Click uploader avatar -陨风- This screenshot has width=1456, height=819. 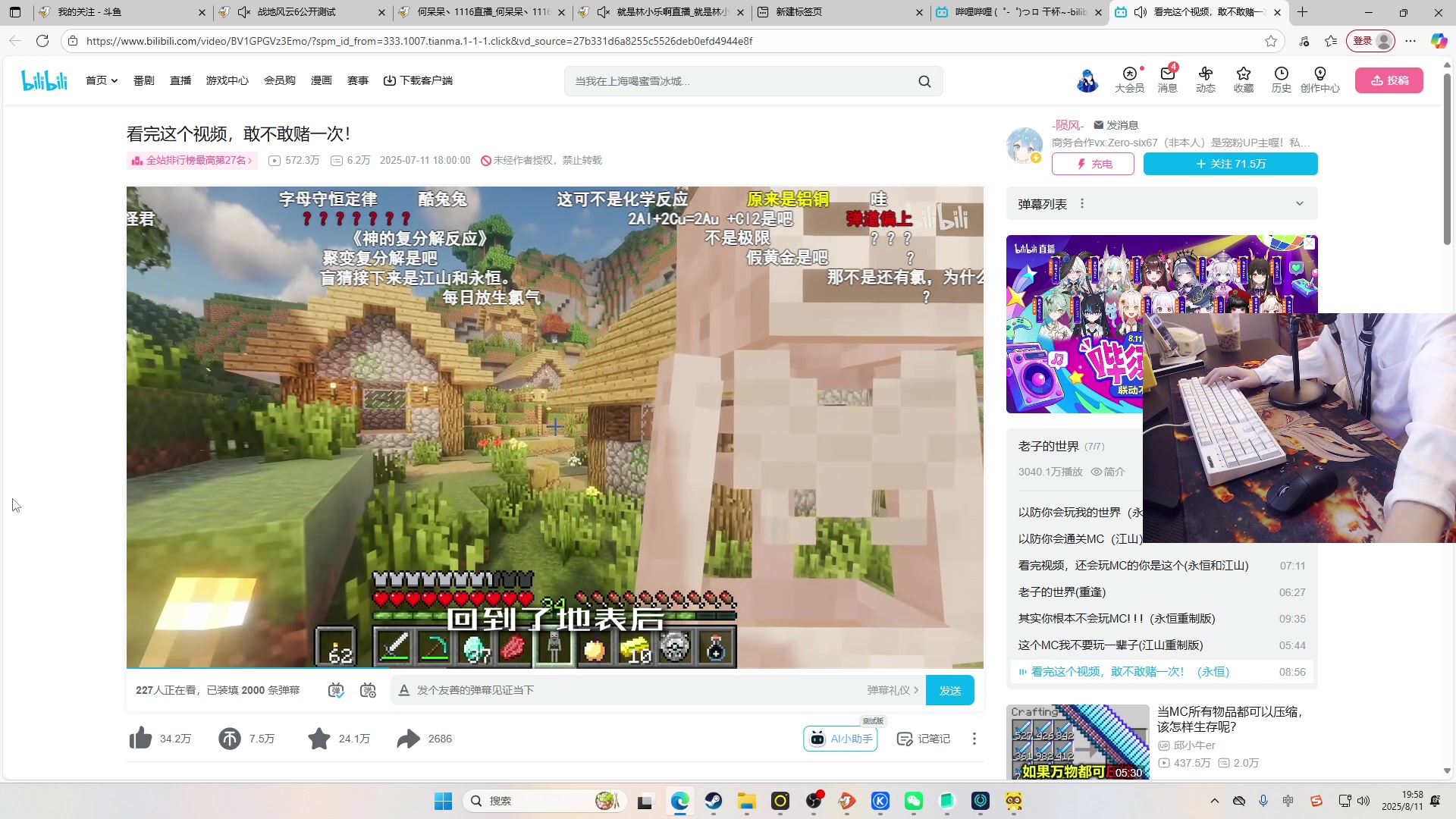coord(1025,146)
